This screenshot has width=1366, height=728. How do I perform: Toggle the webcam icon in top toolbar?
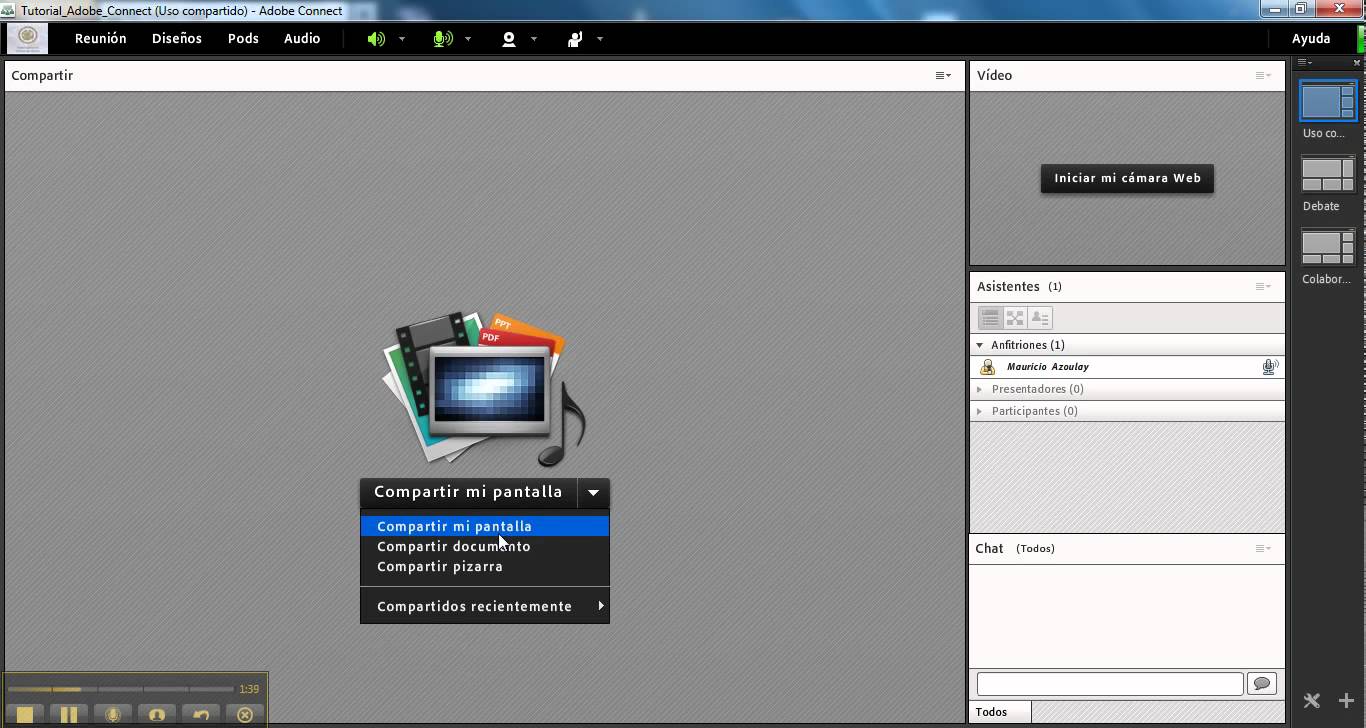coord(509,39)
